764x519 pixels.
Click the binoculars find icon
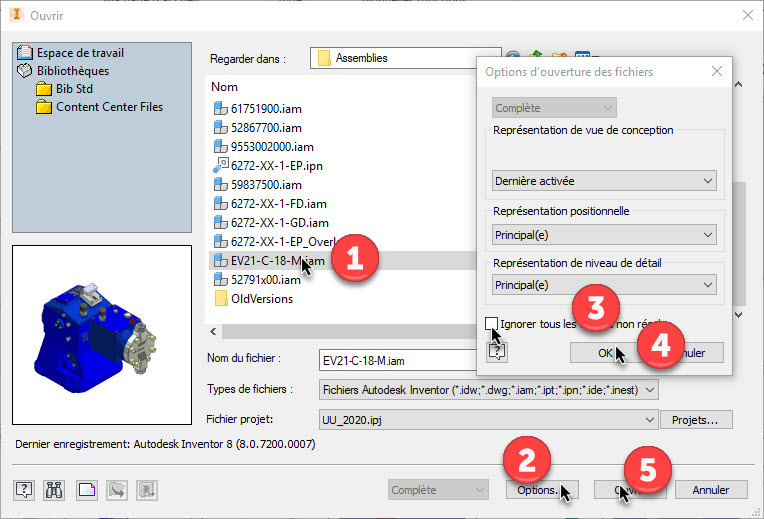56,490
